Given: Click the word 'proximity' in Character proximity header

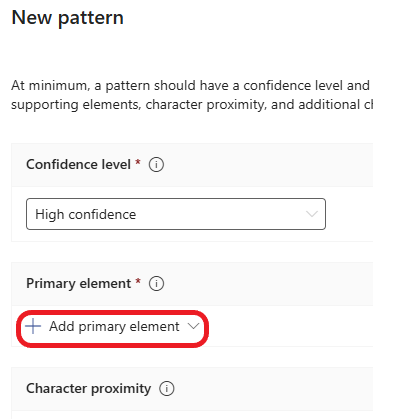Looking at the screenshot, I should click(x=121, y=389).
